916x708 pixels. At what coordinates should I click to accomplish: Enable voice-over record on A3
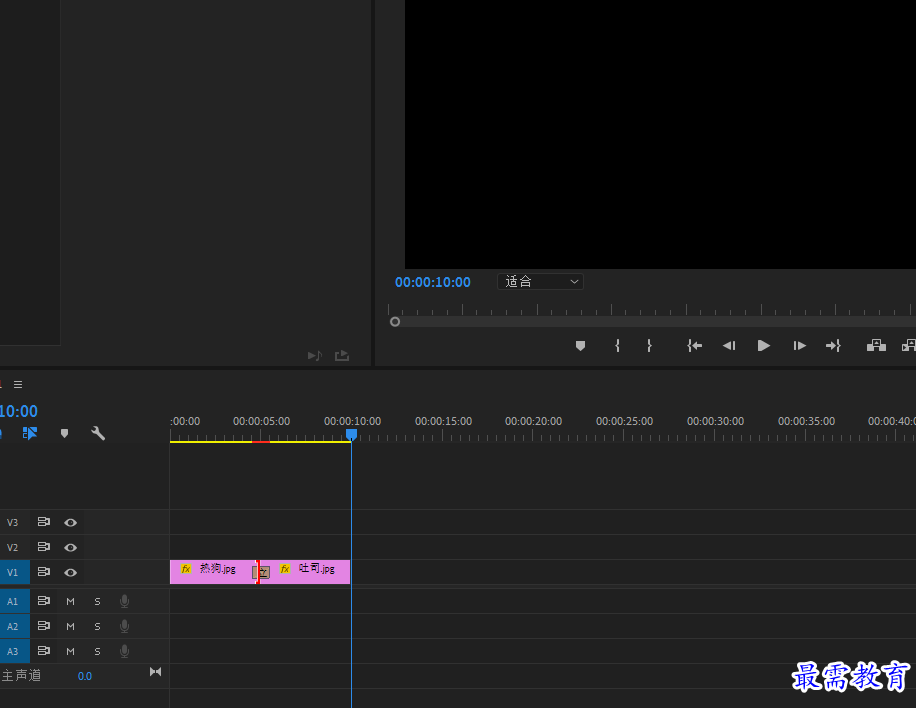coord(124,651)
